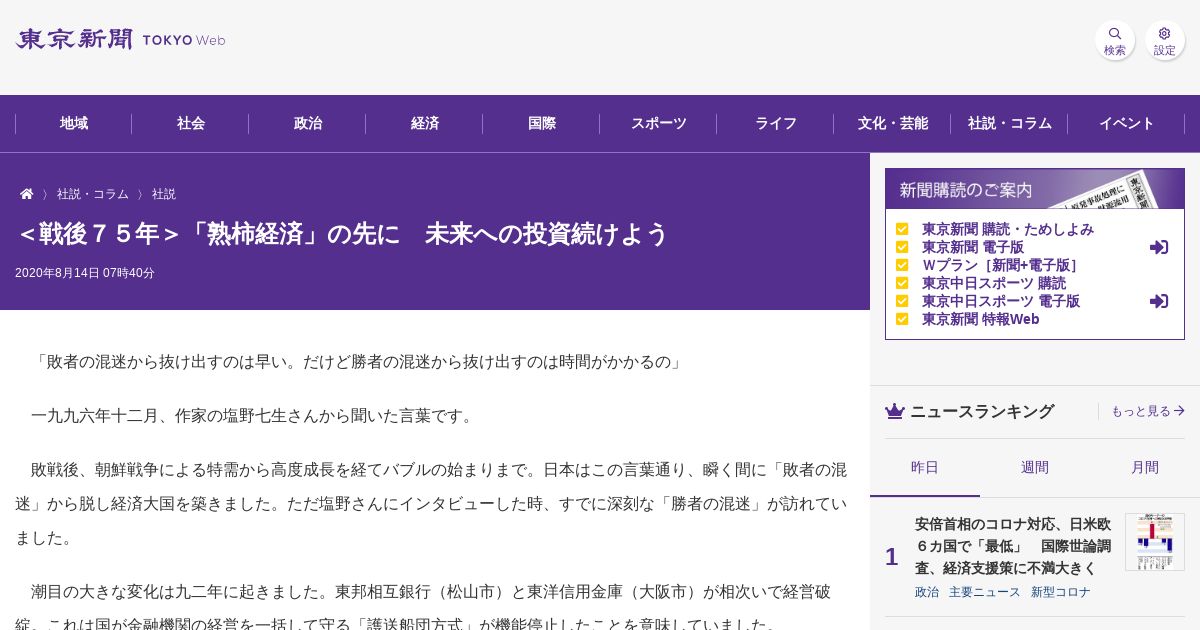
Task: Click ranking number 1 label
Action: [891, 557]
